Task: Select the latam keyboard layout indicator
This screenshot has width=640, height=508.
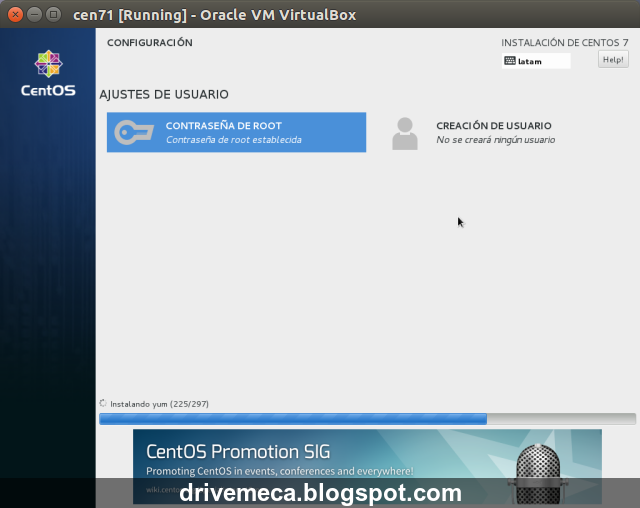Action: point(536,61)
